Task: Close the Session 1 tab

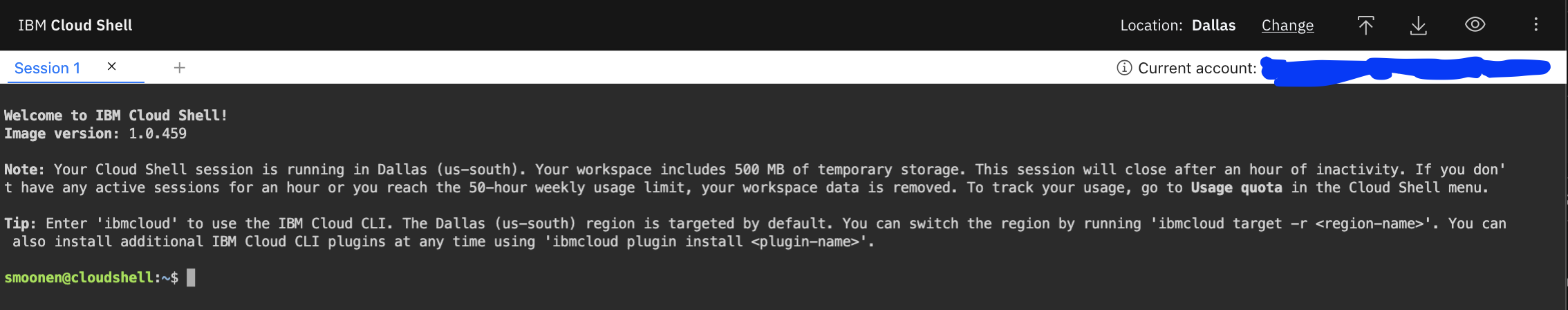Action: 111,66
